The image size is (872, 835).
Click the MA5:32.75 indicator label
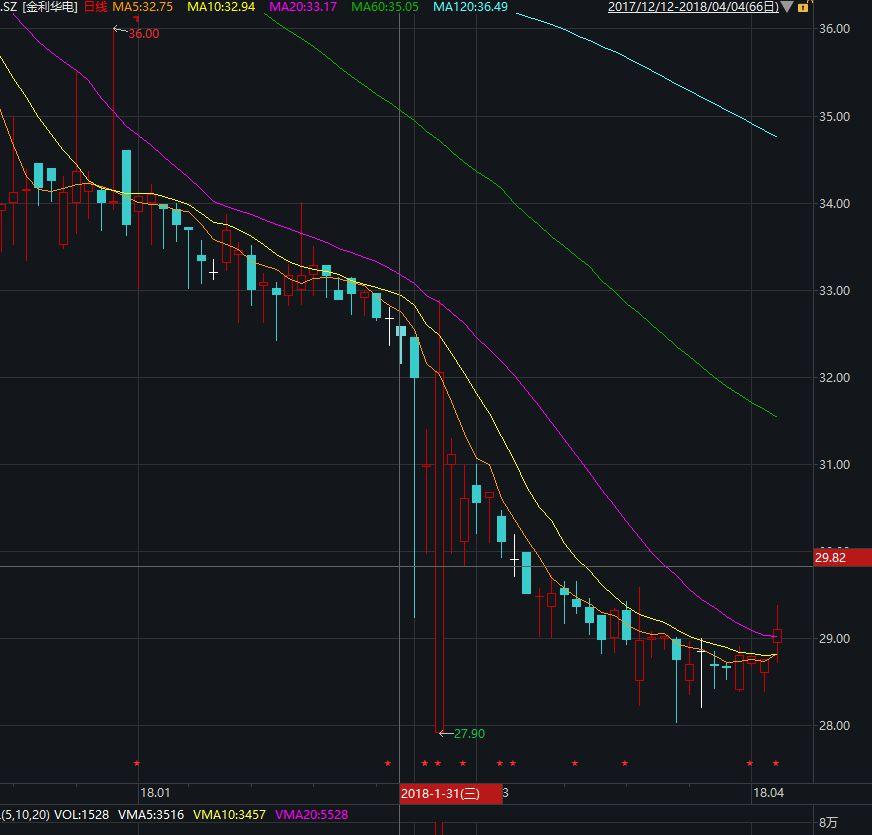[x=142, y=7]
